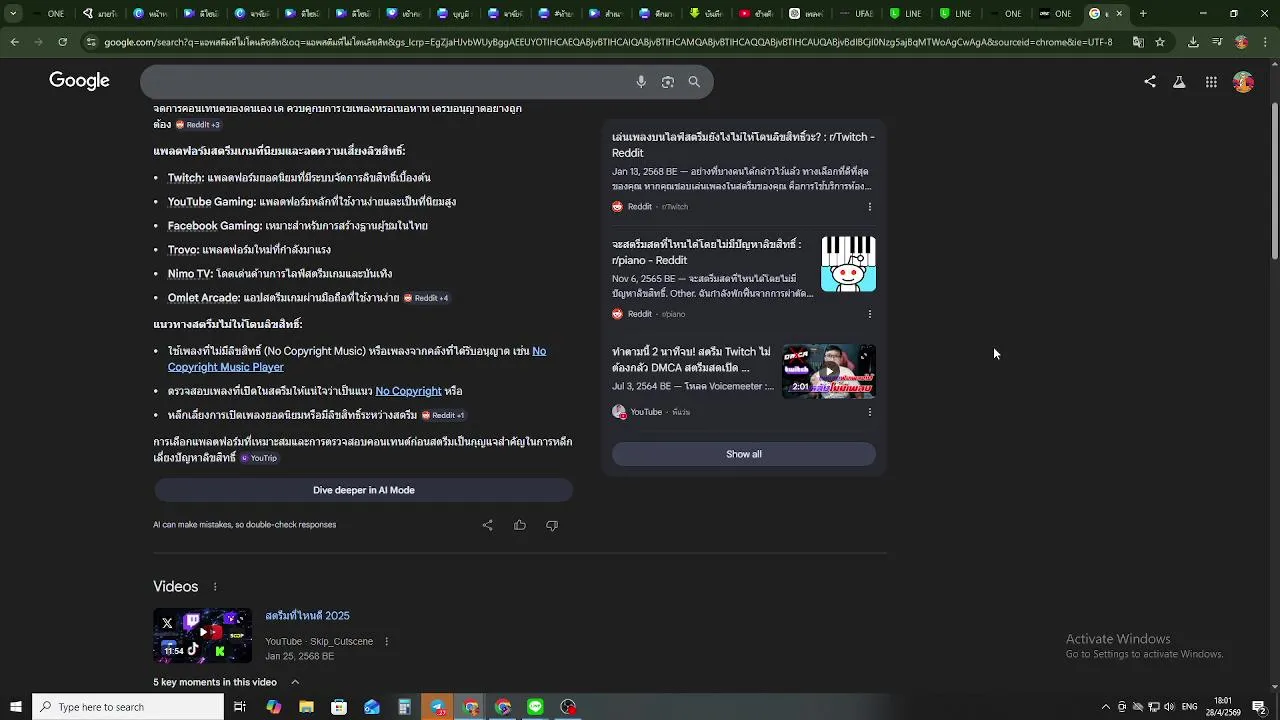The image size is (1280, 720).
Task: Click the Google logo
Action: pos(79,81)
